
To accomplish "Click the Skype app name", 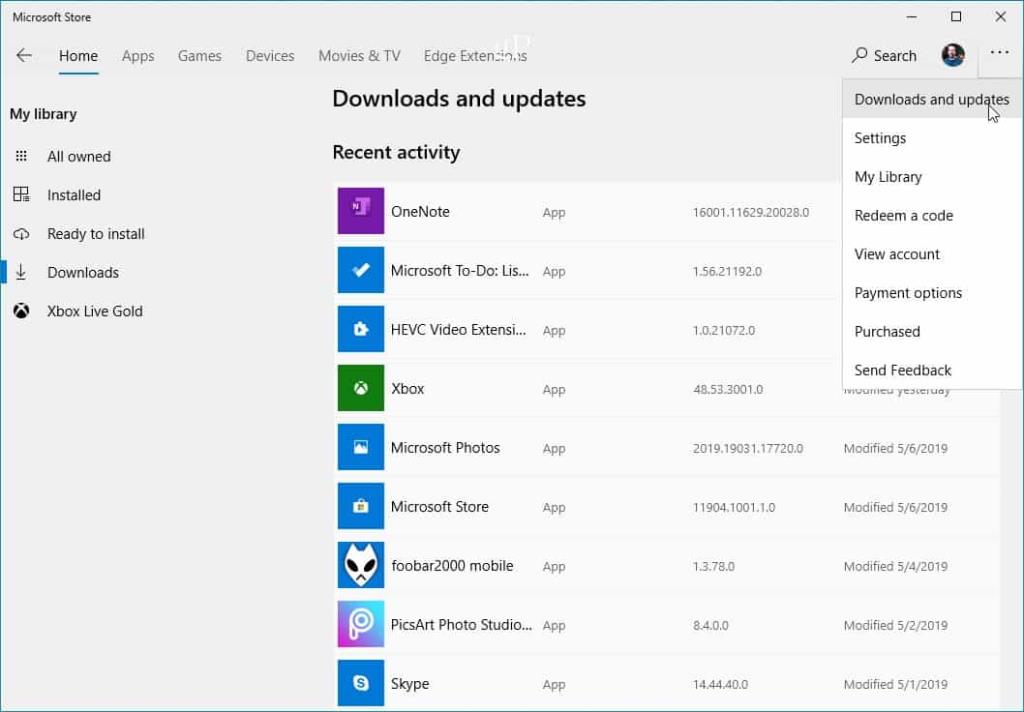I will click(x=409, y=684).
